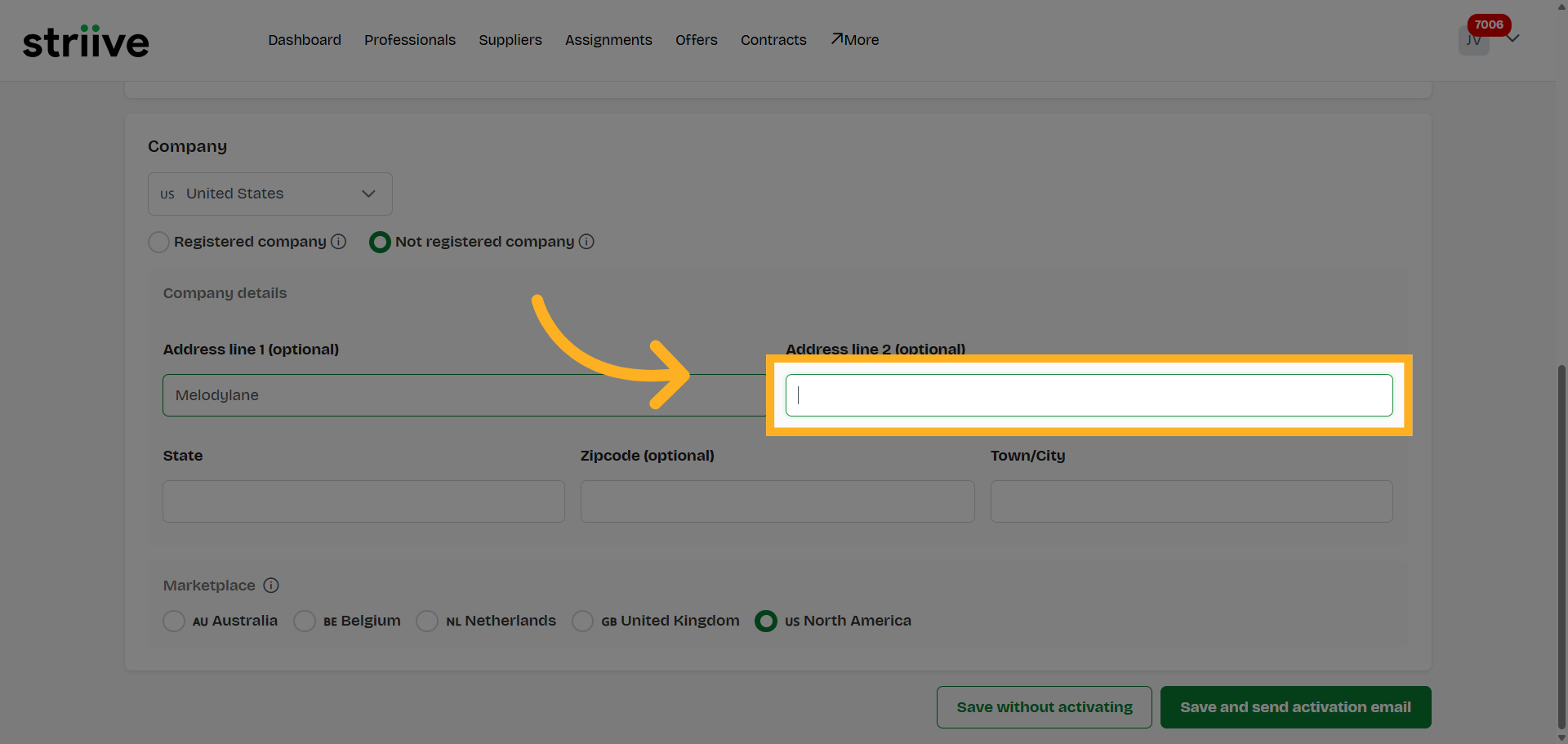This screenshot has height=744, width=1568.
Task: Click Save and send activation email
Action: 1295,706
